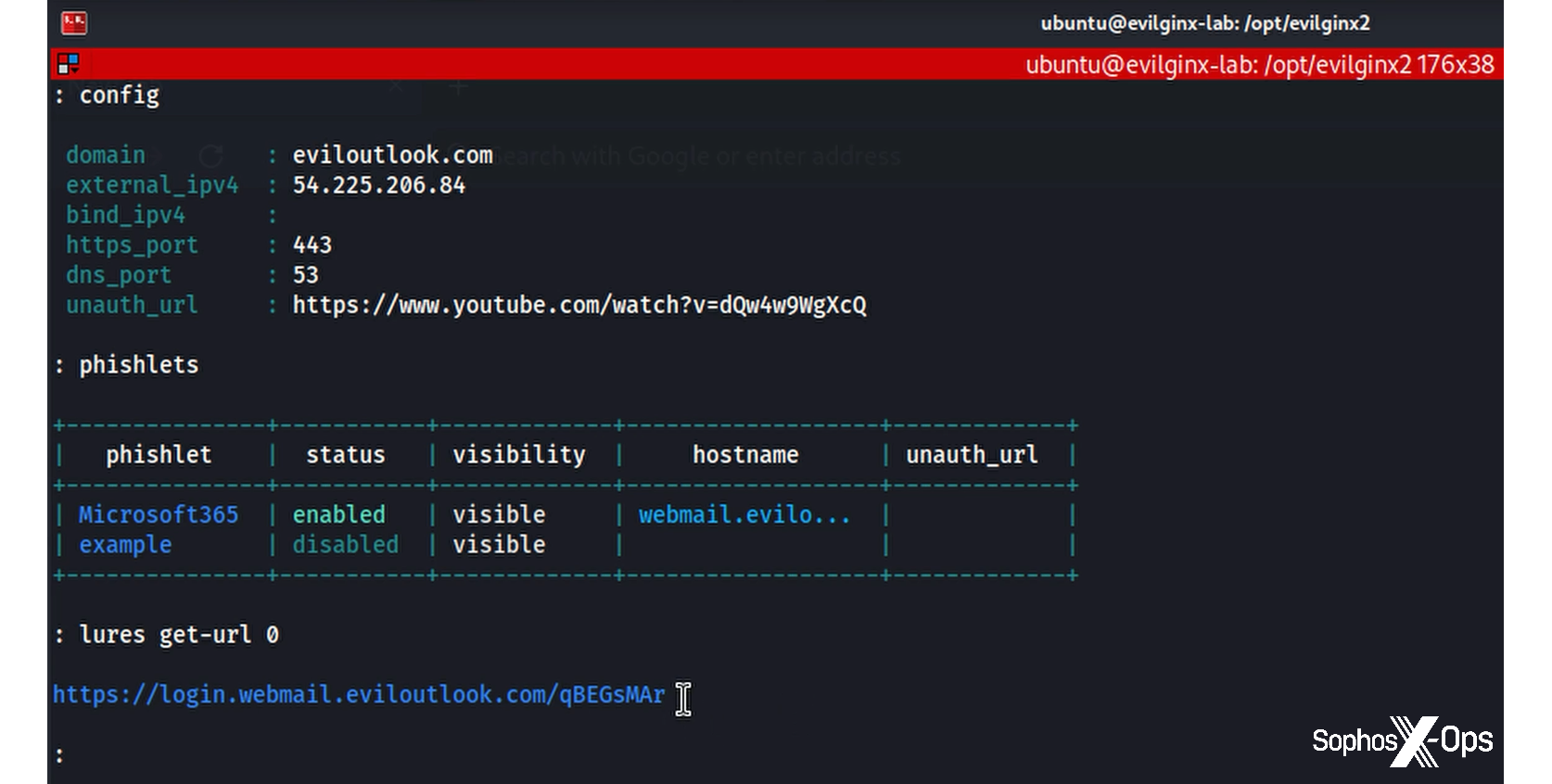
Task: Click the "status" column header
Action: [346, 455]
